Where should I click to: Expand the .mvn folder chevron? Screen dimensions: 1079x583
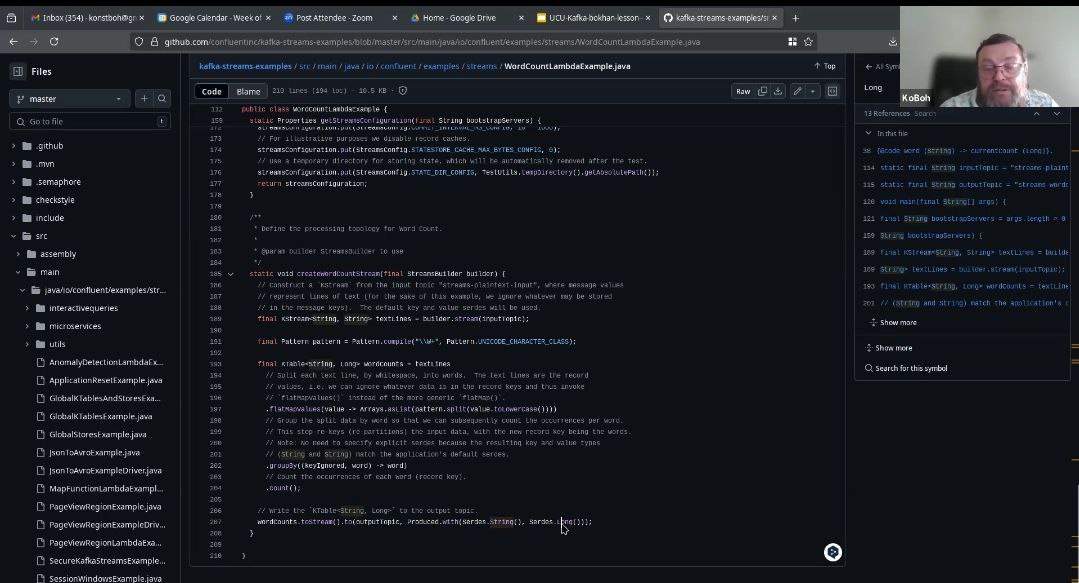(14, 164)
